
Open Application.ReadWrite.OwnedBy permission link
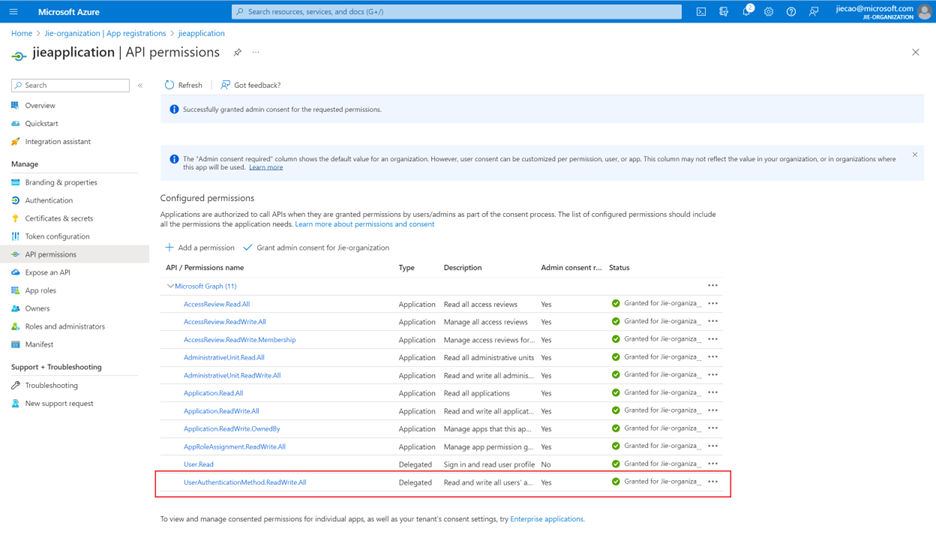coord(232,429)
